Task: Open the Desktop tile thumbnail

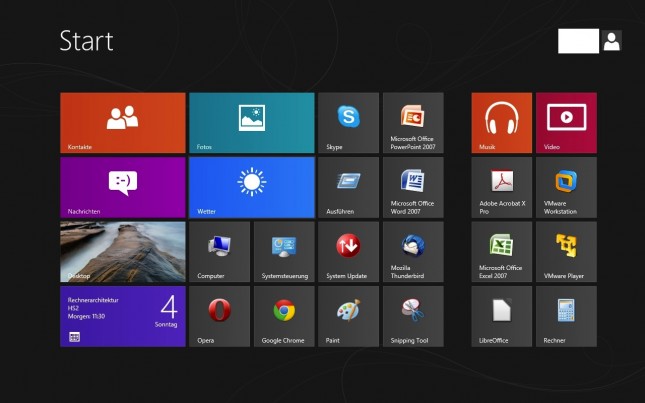Action: (x=123, y=252)
